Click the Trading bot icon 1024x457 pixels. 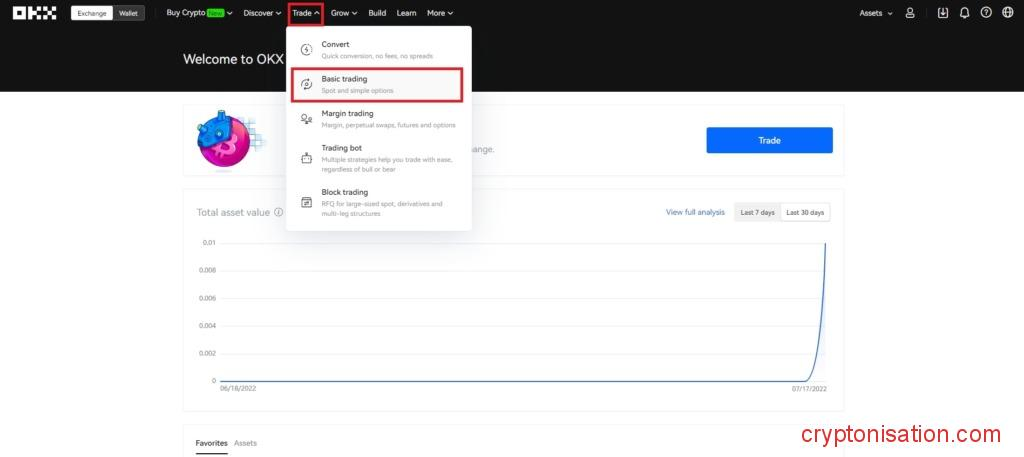(307, 158)
